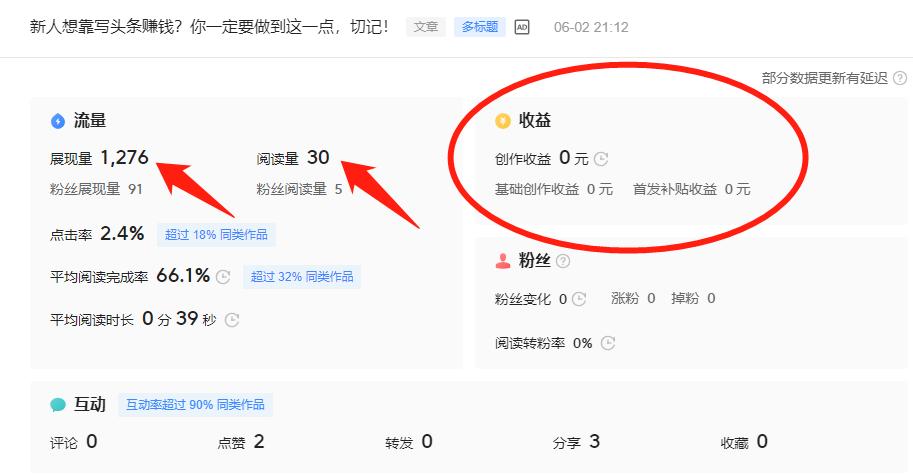Click the 超过 32% 同类作品 badge
Image resolution: width=913 pixels, height=474 pixels.
(302, 277)
